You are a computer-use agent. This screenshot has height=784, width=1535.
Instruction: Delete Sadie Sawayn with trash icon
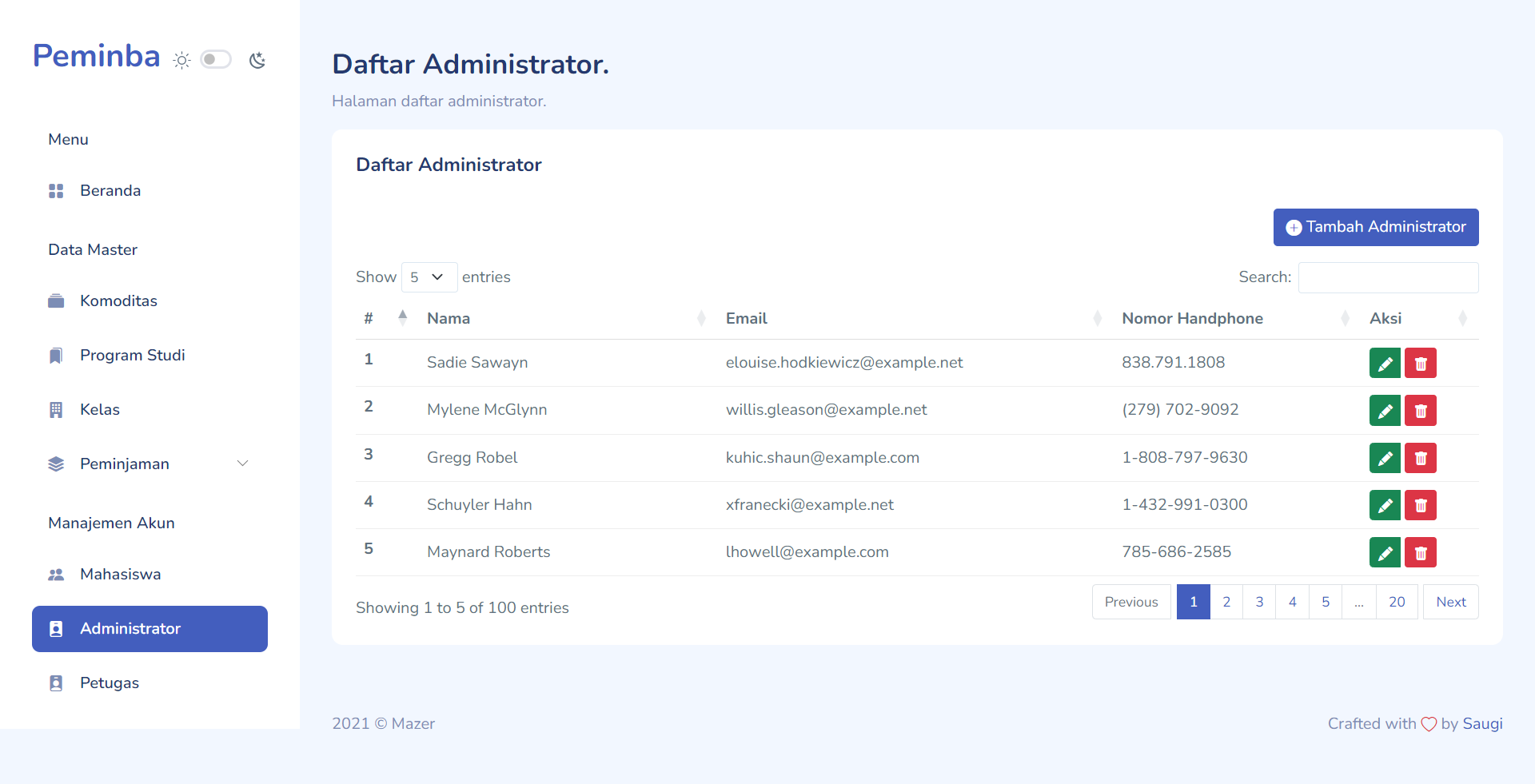point(1421,363)
